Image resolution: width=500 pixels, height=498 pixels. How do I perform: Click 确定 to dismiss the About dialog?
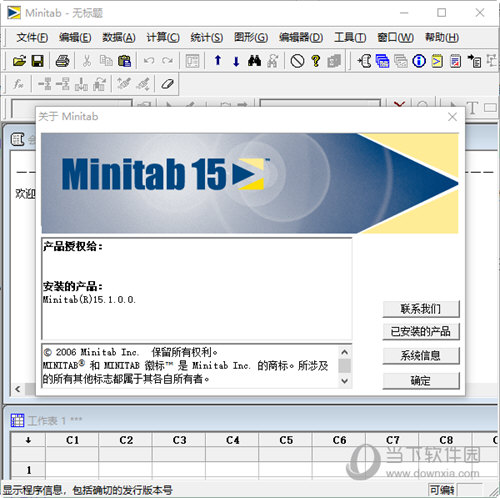click(421, 381)
